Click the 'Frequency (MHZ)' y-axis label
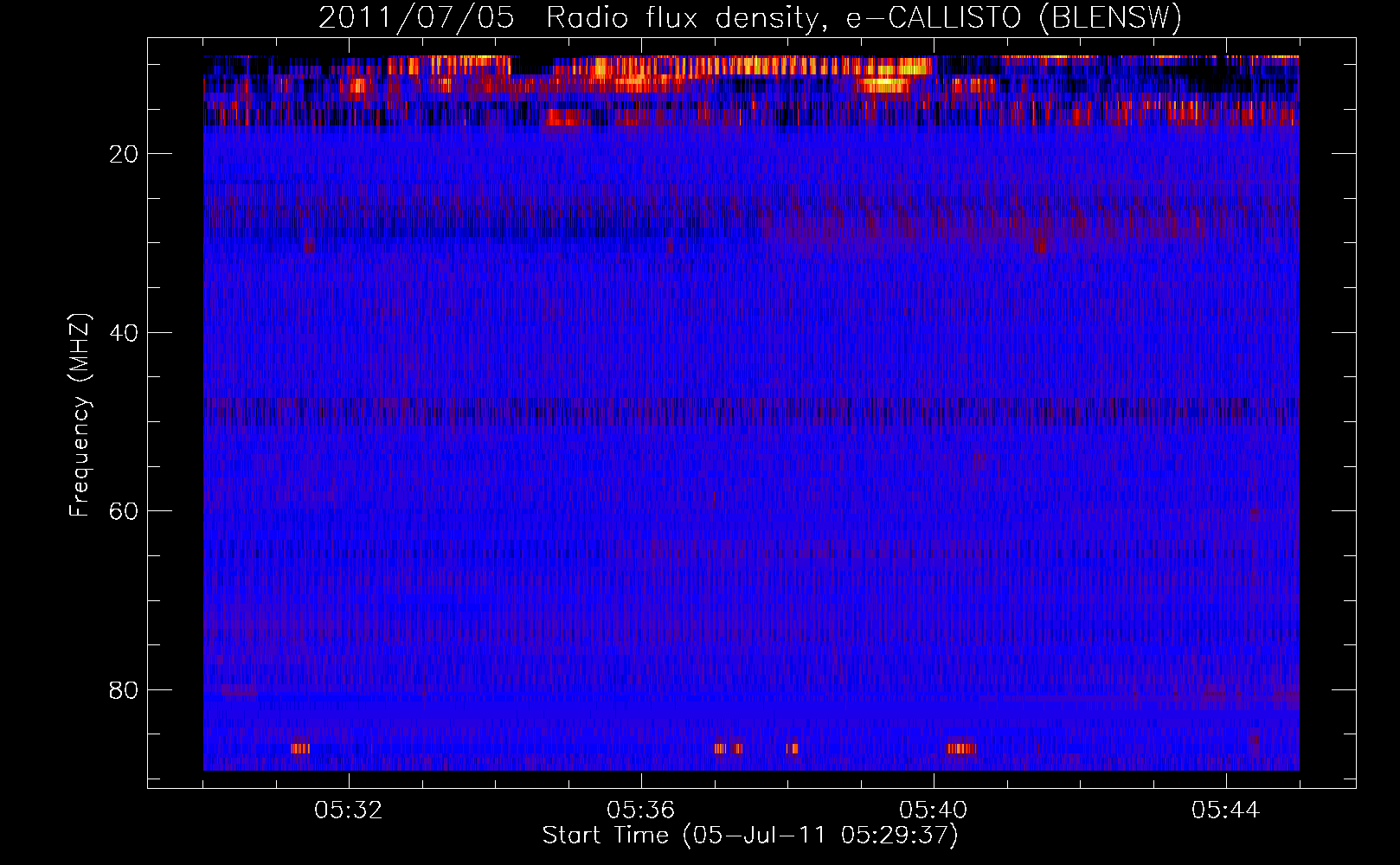 (x=80, y=415)
